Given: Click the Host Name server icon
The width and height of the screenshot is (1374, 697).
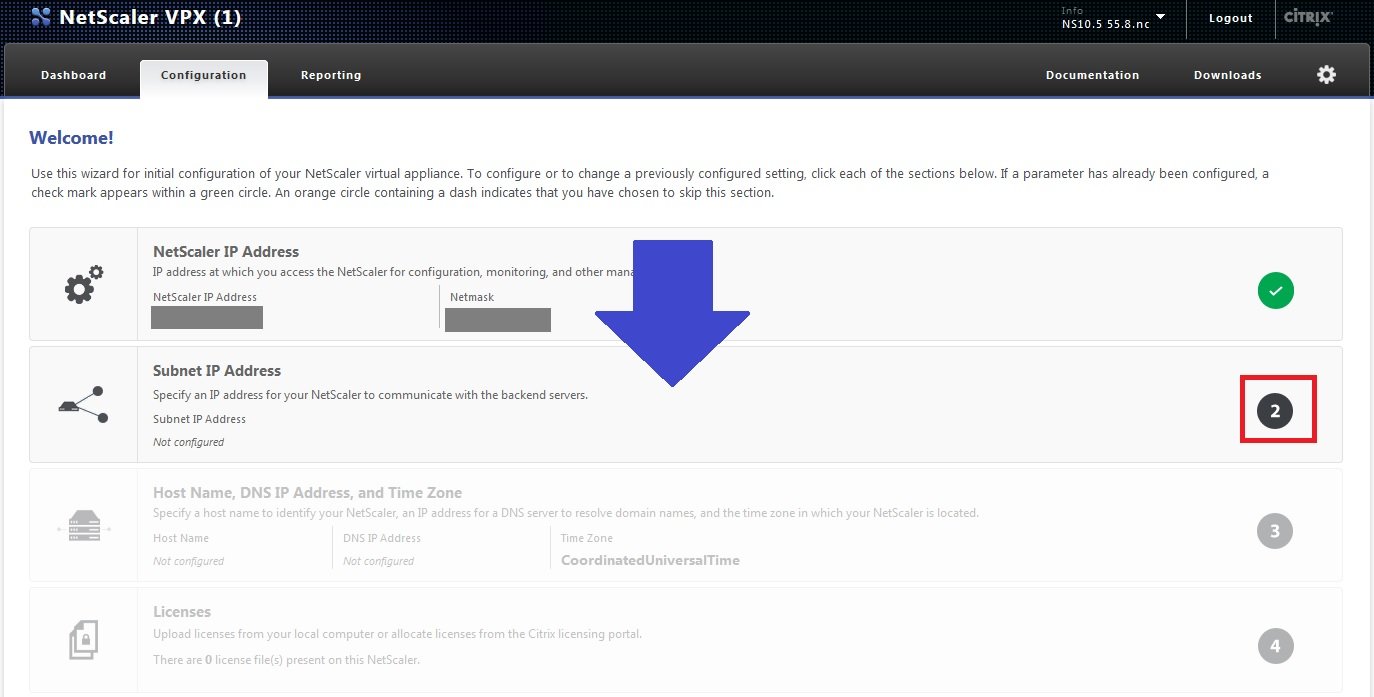Looking at the screenshot, I should coord(84,525).
